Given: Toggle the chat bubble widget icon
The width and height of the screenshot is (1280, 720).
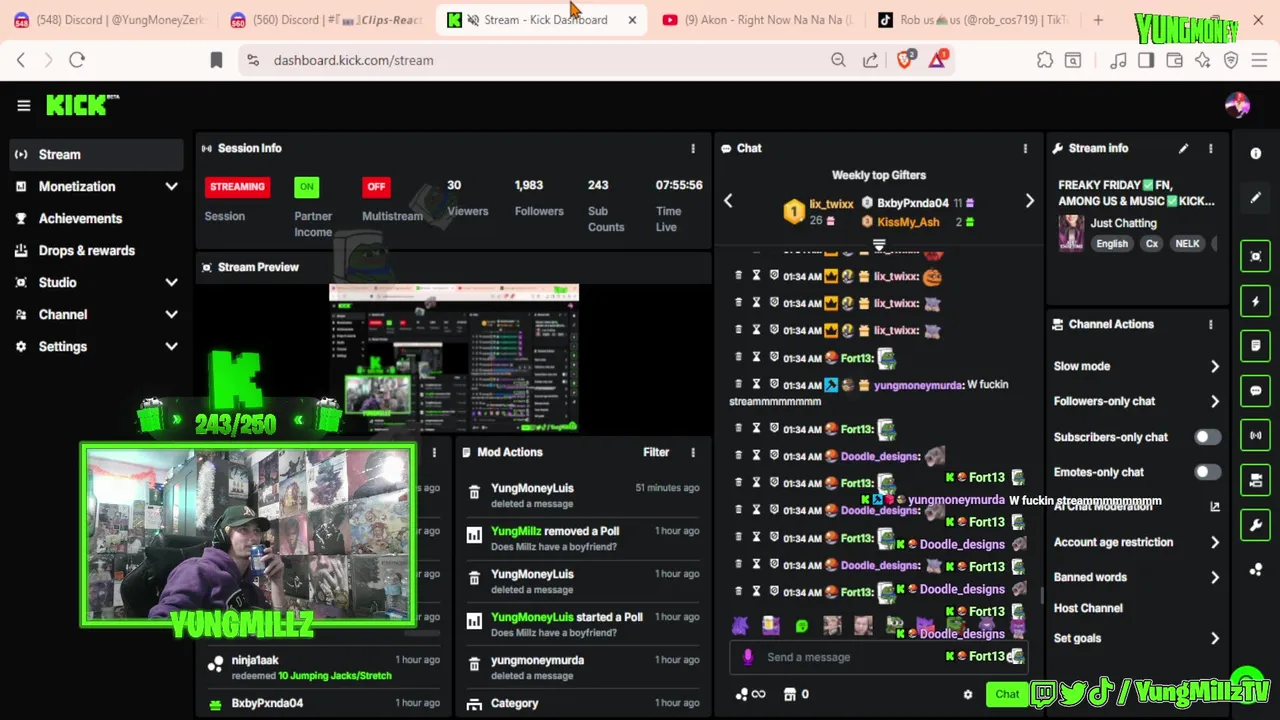Looking at the screenshot, I should click(1256, 391).
